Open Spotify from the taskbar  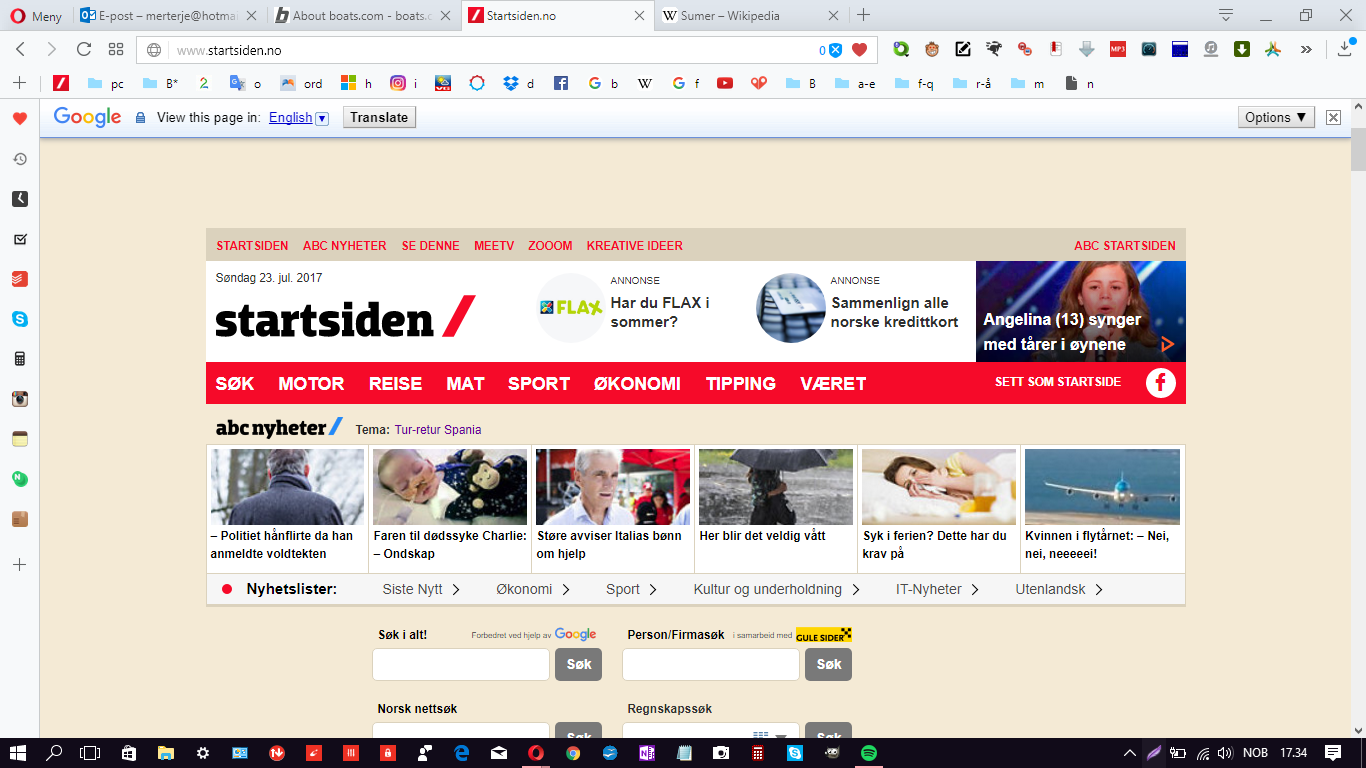(x=869, y=753)
